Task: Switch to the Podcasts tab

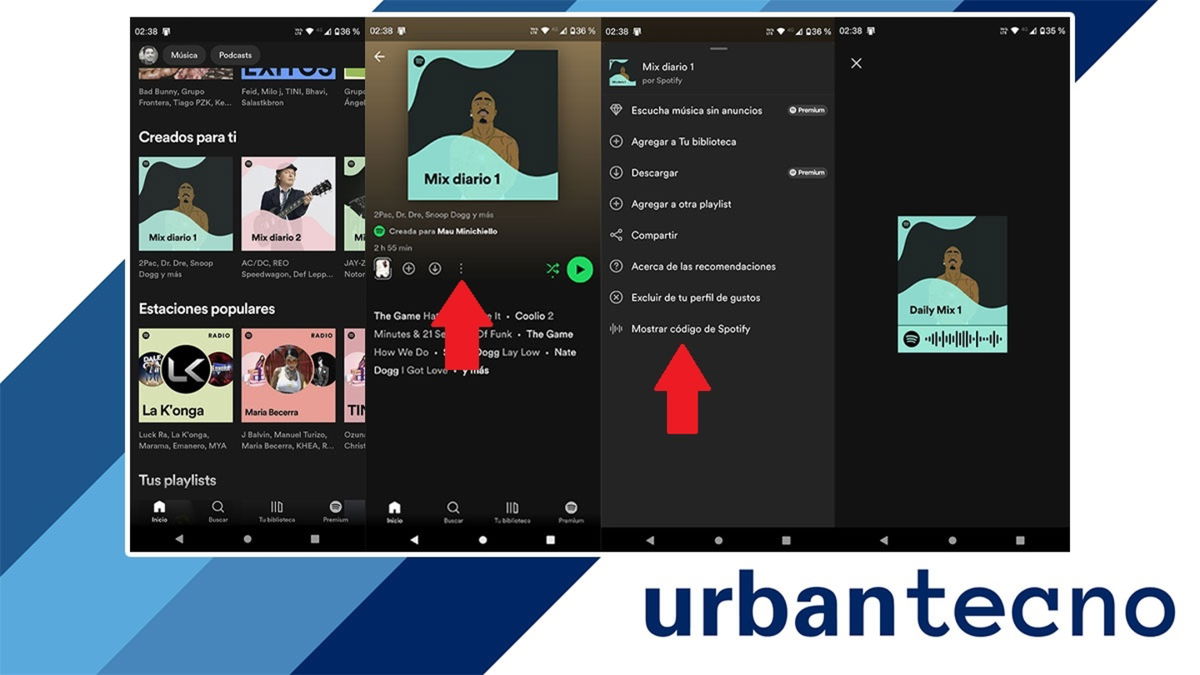Action: click(x=235, y=55)
